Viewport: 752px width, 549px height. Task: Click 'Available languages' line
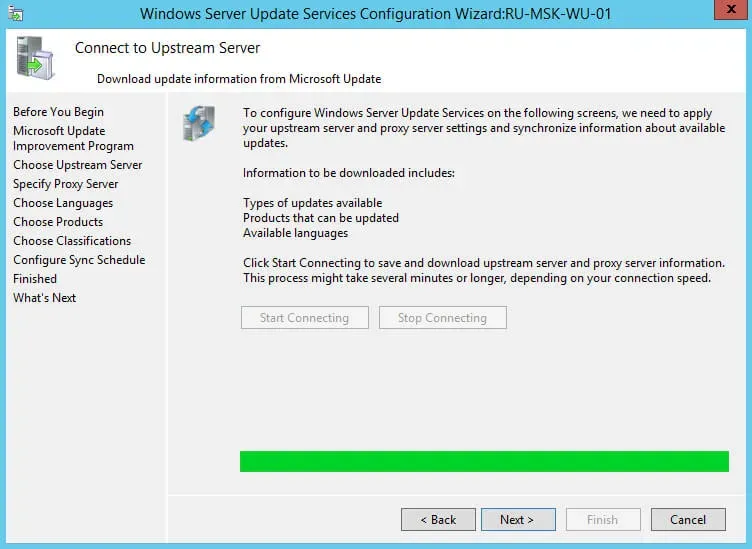295,233
